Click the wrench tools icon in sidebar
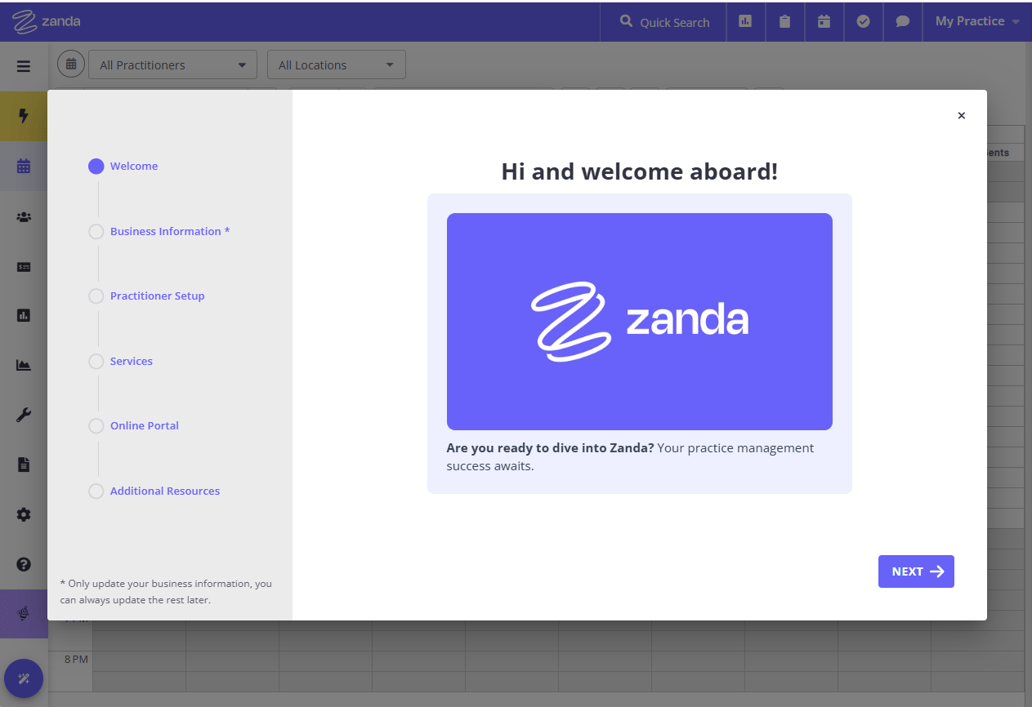 click(23, 415)
